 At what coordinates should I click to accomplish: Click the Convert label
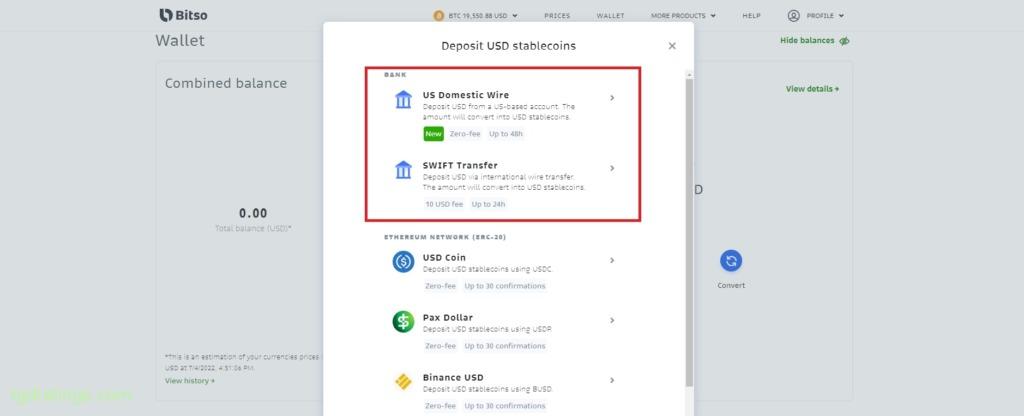[731, 285]
